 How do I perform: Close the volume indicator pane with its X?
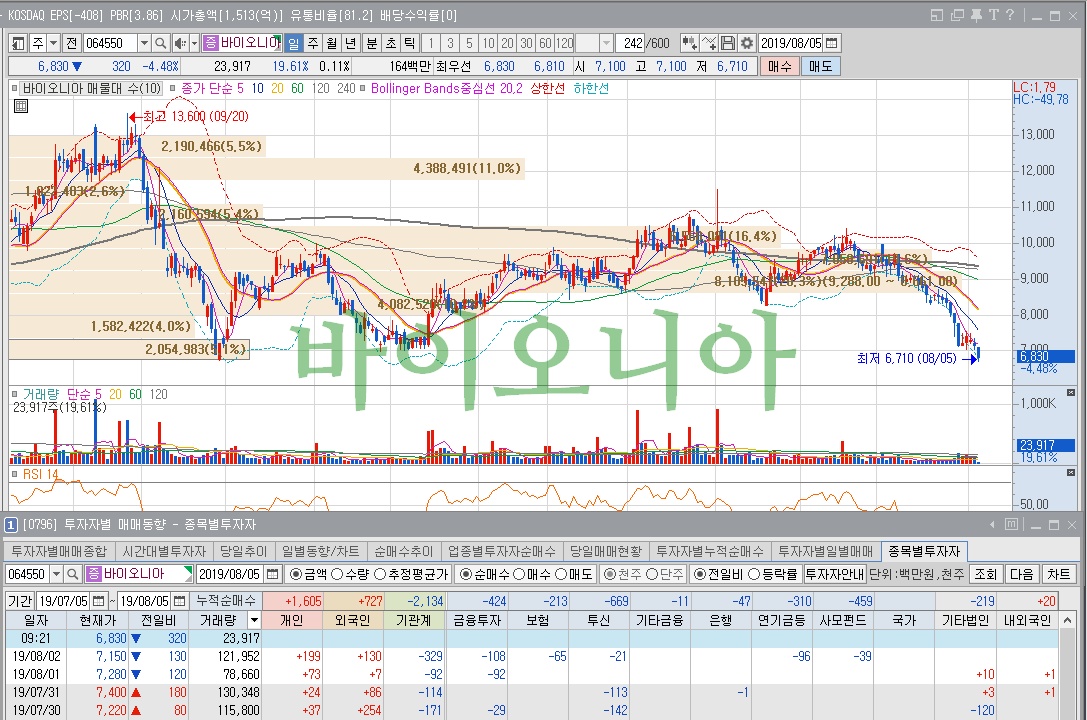(x=1071, y=392)
